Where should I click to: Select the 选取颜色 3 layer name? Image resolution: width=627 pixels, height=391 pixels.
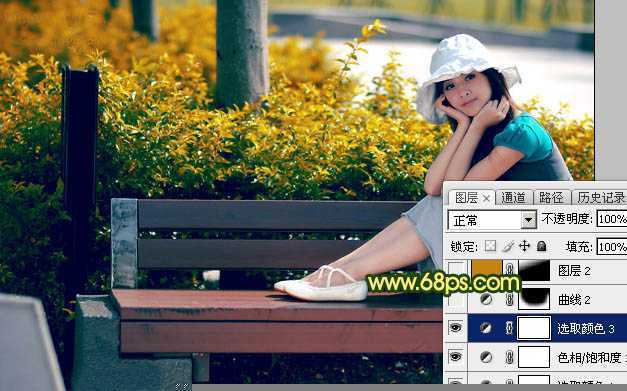pyautogui.click(x=586, y=329)
